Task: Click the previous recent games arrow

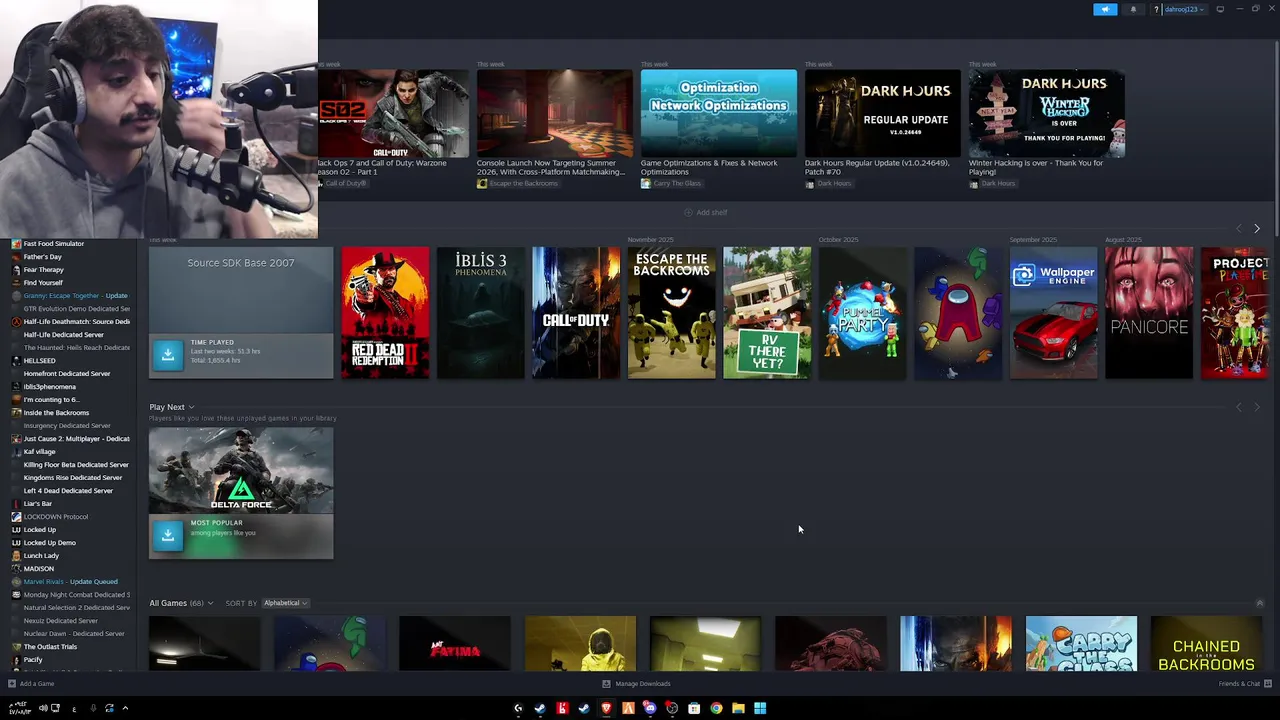Action: point(1239,229)
